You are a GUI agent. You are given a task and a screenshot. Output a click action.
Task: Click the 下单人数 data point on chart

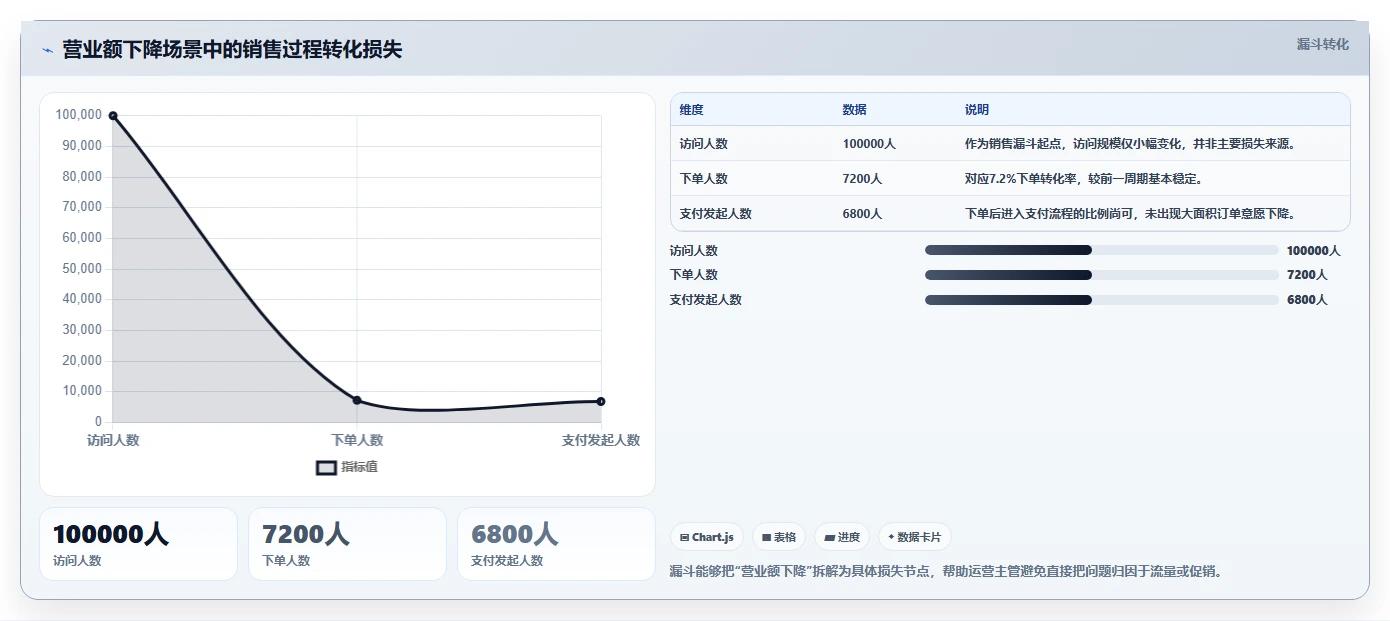(357, 400)
